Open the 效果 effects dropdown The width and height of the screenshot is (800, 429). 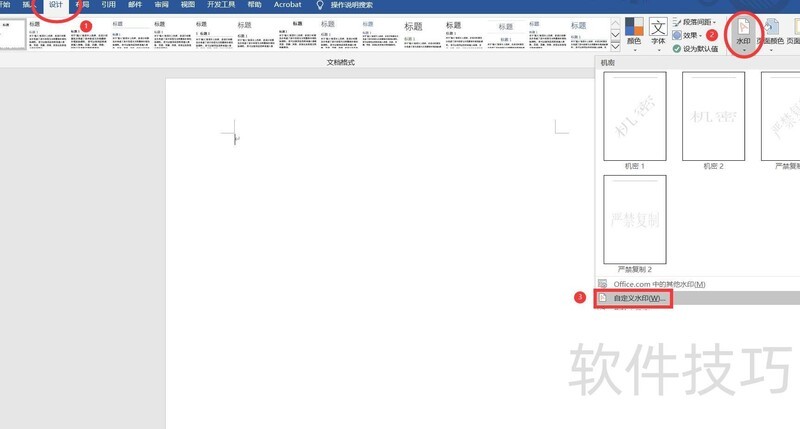click(x=688, y=35)
